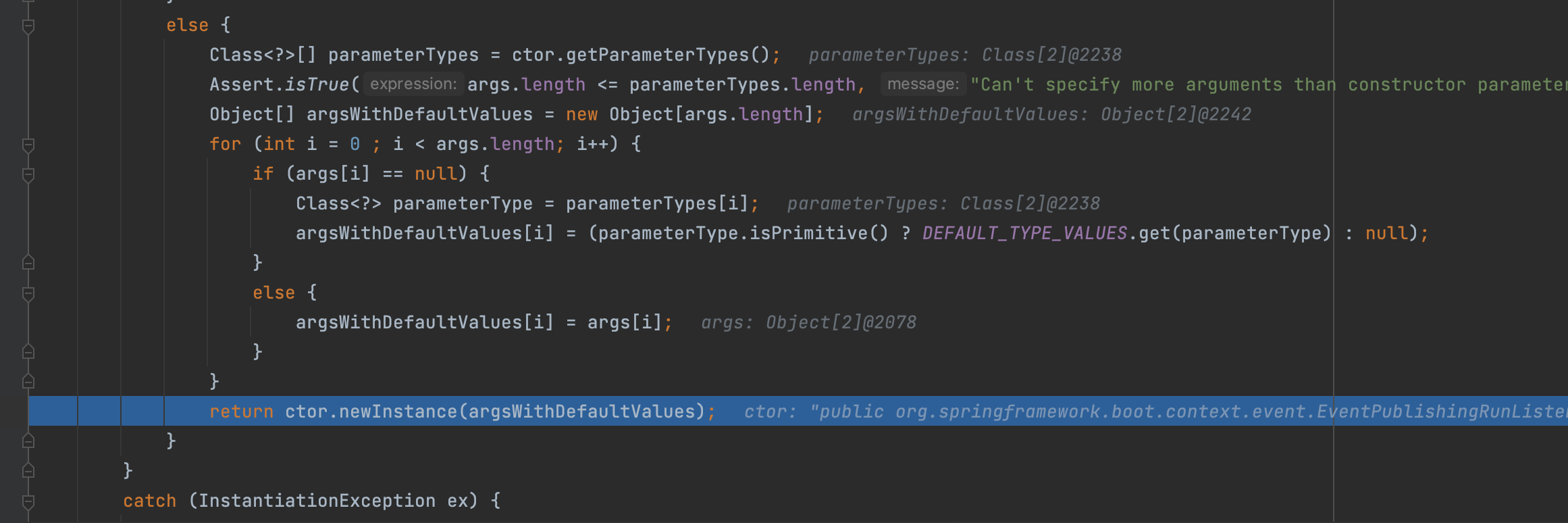This screenshot has width=1568, height=523.
Task: Click the fold-end marker on the line right after the return statement
Action: (28, 441)
